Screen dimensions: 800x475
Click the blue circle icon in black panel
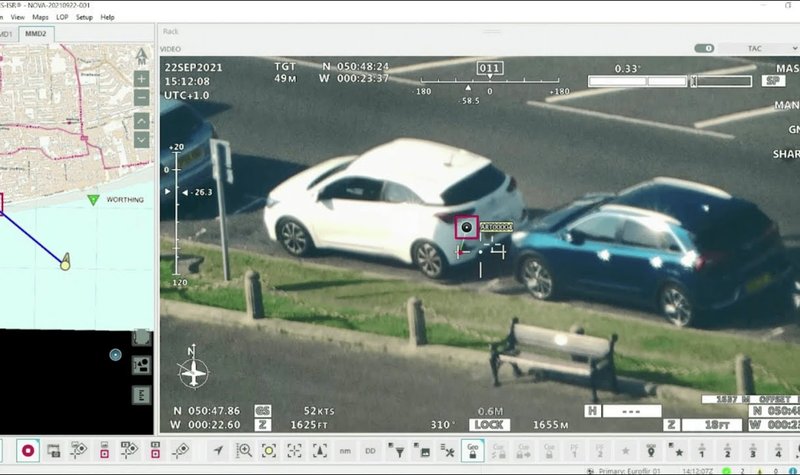click(115, 355)
